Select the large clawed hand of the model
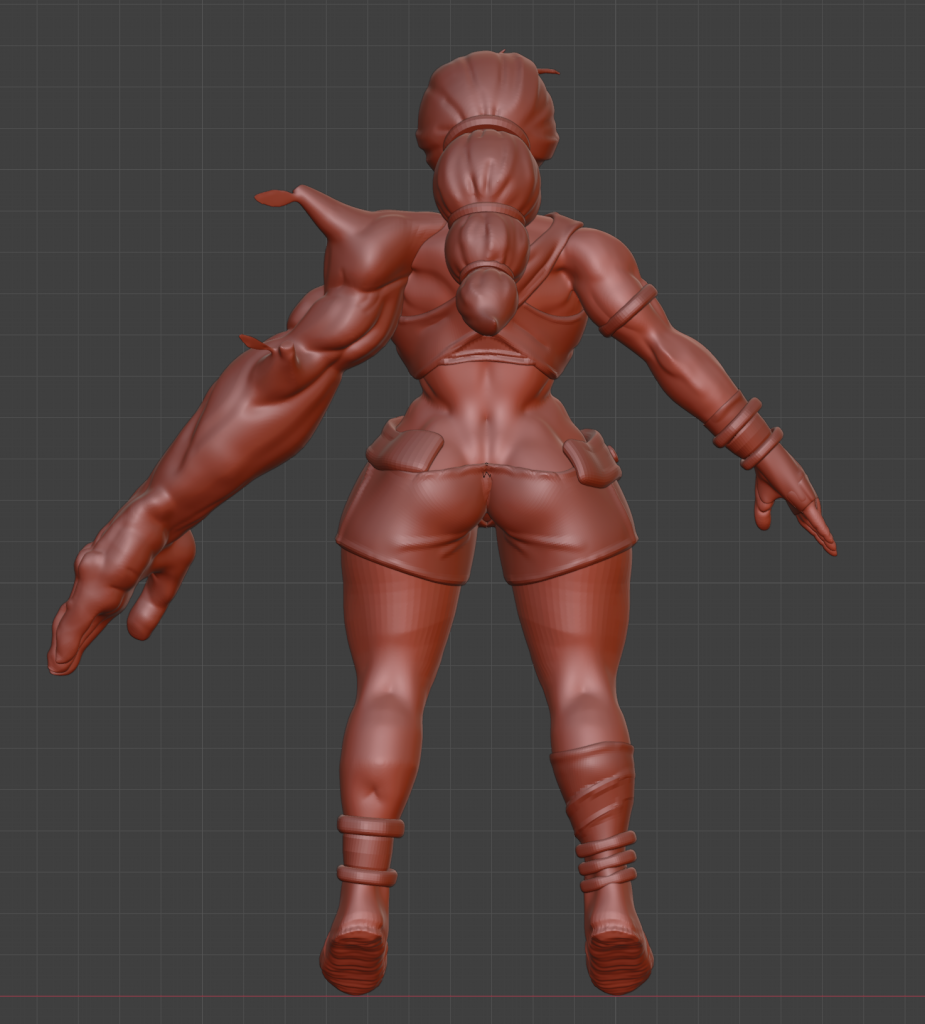 (x=110, y=590)
